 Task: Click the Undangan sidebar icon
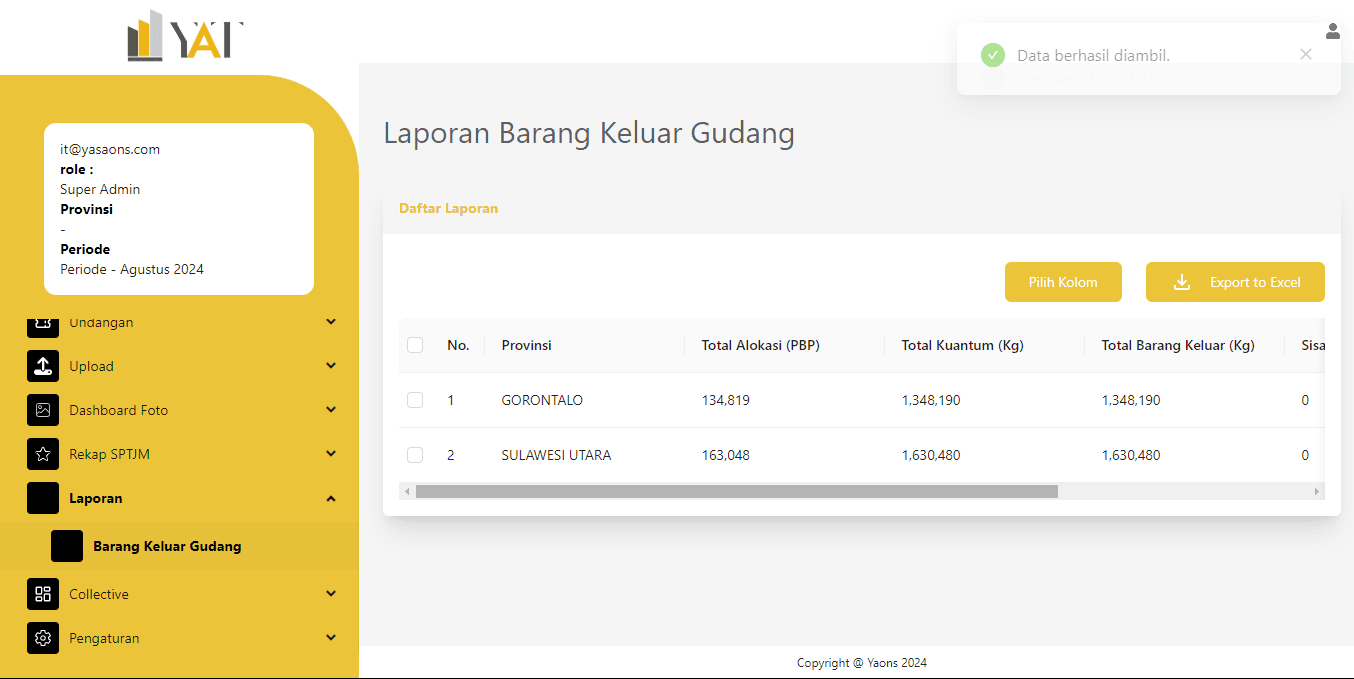[x=43, y=323]
